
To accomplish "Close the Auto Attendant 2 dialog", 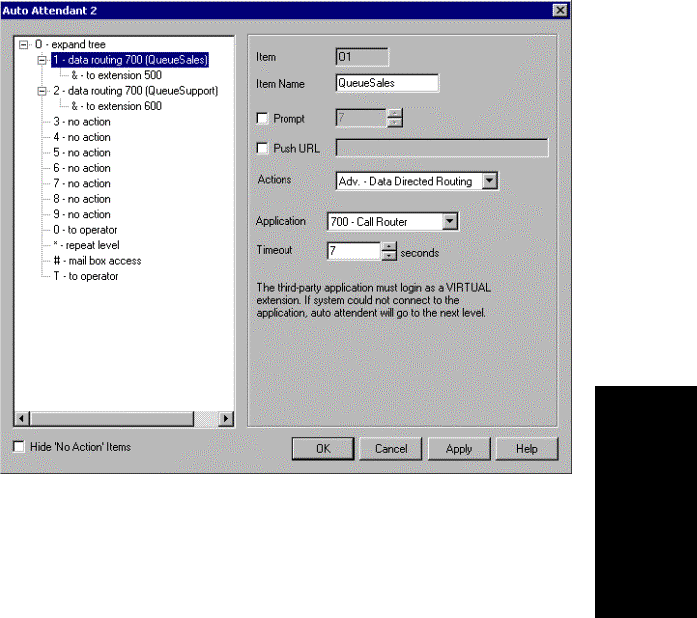I will (560, 10).
